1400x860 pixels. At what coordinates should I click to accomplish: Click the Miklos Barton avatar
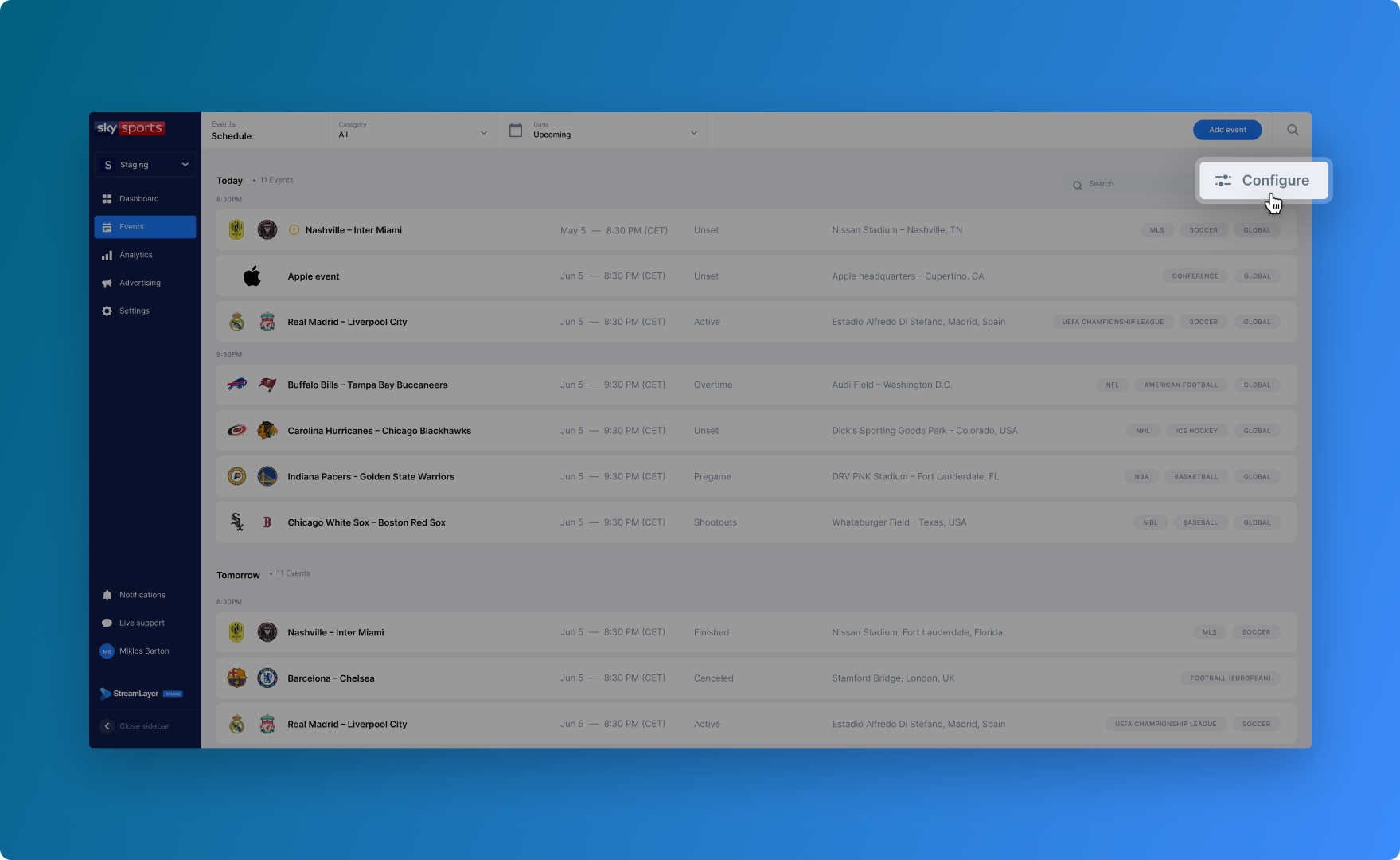pos(107,651)
